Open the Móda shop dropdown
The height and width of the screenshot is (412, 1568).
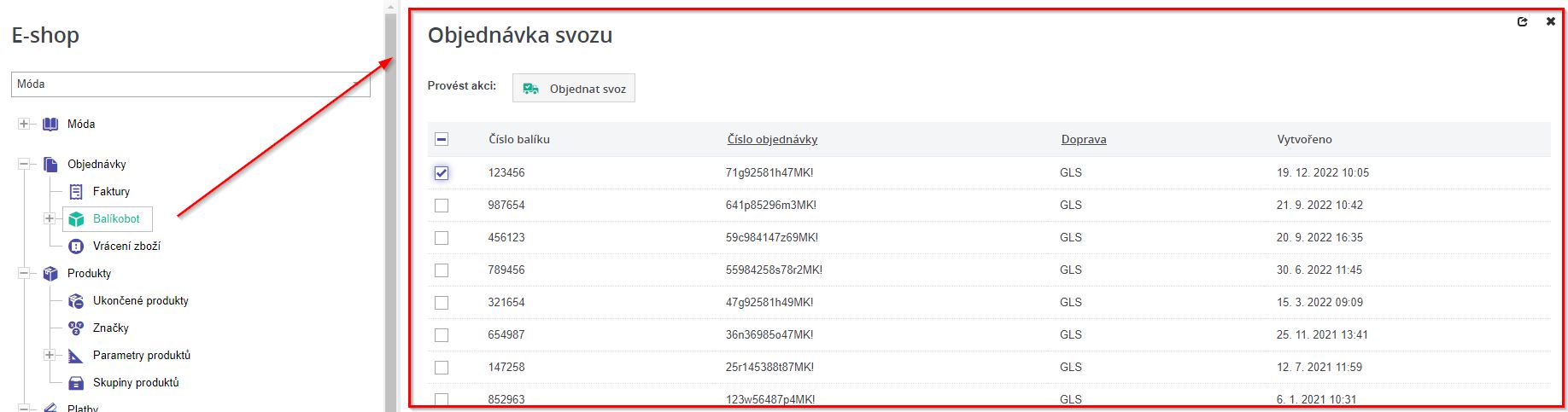[190, 84]
